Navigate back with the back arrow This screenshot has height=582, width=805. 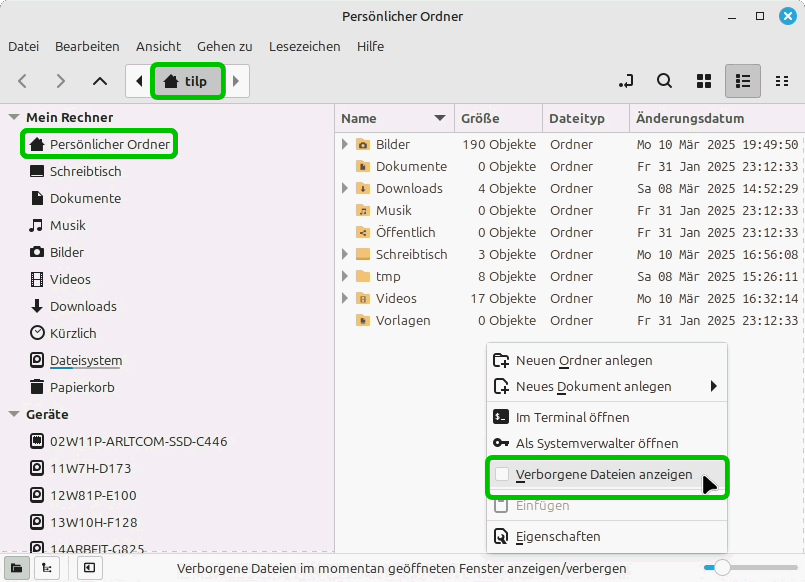[x=23, y=81]
